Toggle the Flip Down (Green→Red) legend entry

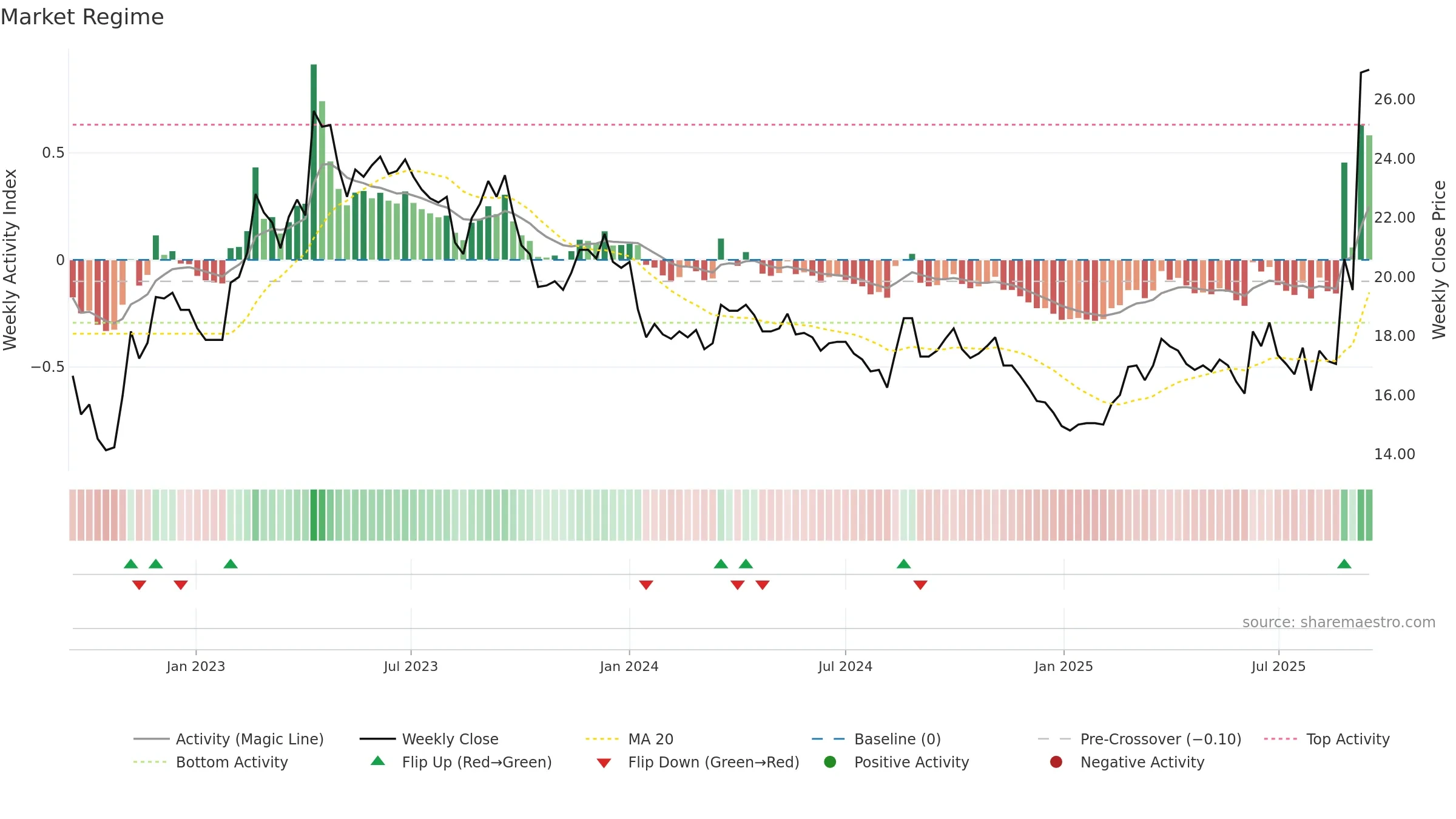coord(698,762)
